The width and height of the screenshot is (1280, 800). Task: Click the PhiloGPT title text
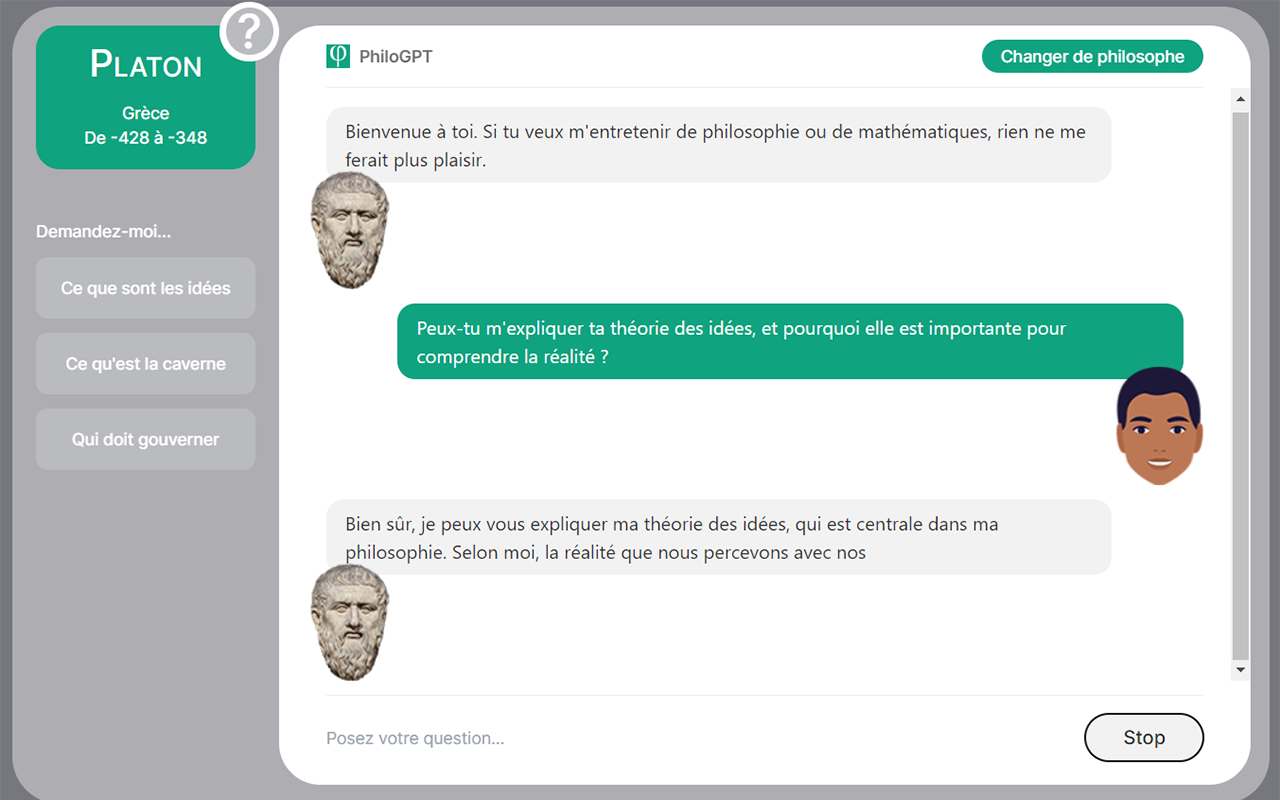[396, 57]
